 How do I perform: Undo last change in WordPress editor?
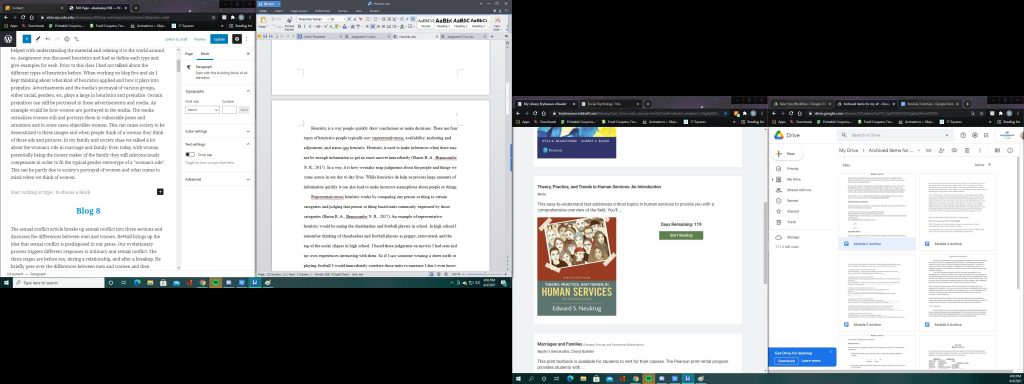click(48, 39)
